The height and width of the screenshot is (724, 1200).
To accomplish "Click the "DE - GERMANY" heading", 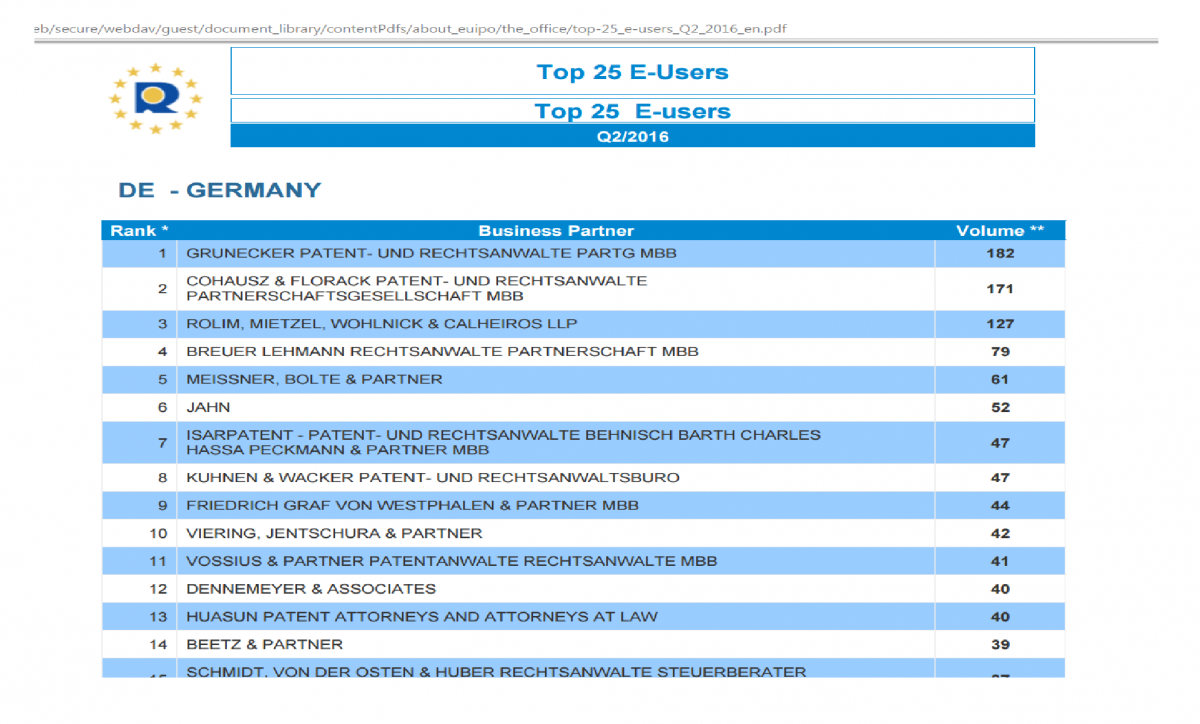I will (x=220, y=190).
